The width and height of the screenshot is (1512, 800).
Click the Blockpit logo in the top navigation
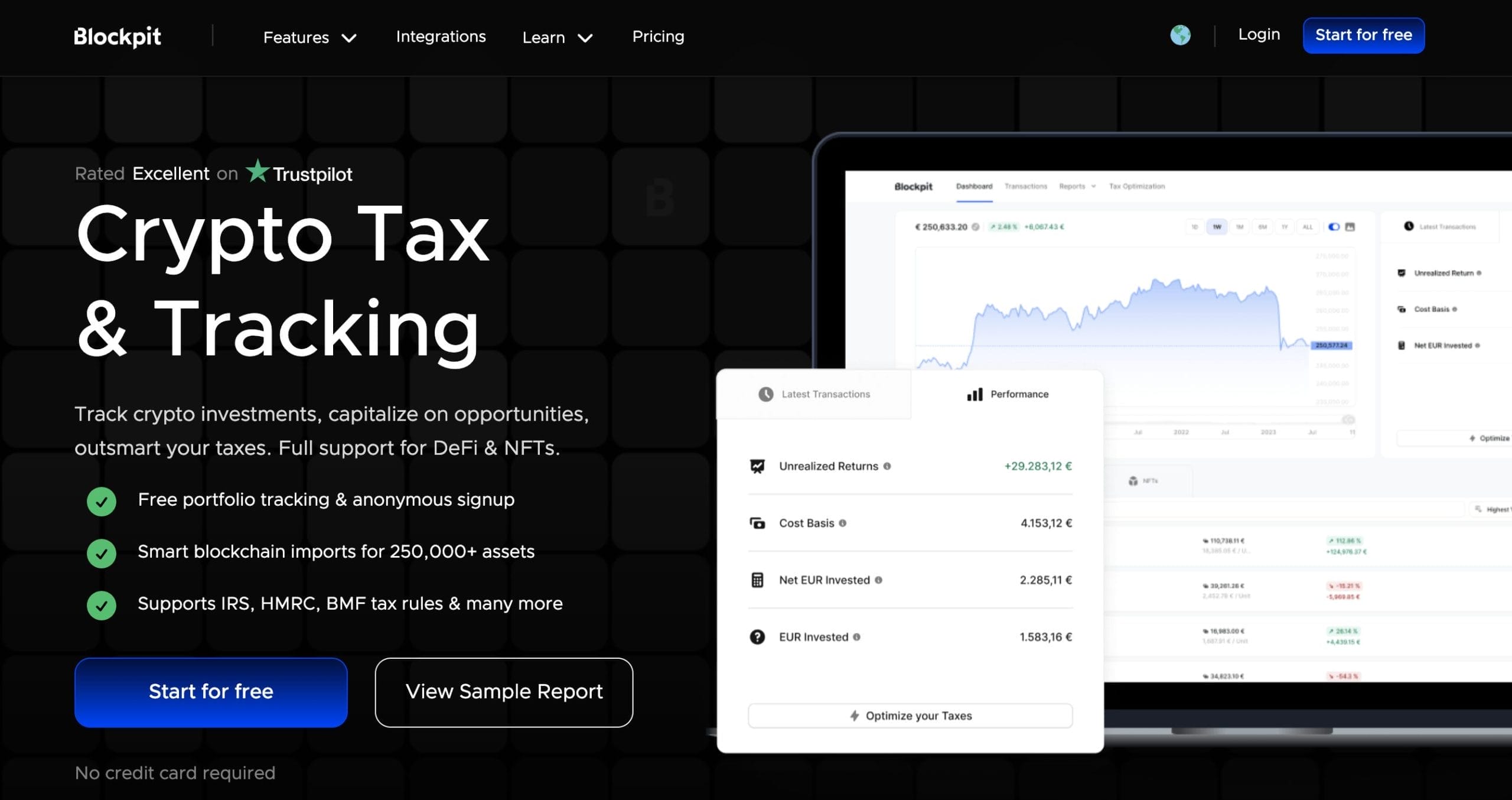117,37
